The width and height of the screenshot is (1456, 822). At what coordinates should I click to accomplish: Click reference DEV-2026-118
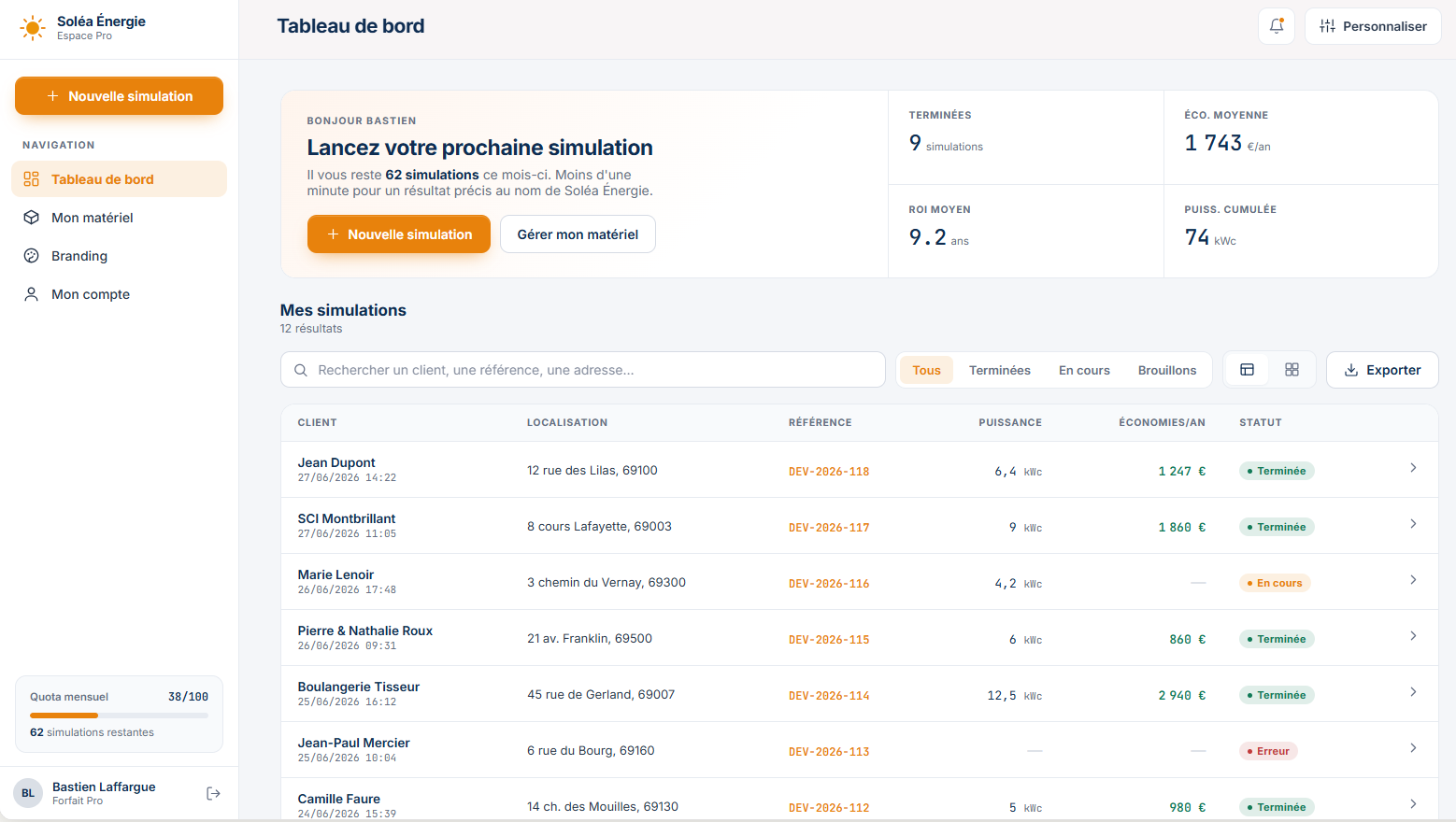tap(829, 472)
